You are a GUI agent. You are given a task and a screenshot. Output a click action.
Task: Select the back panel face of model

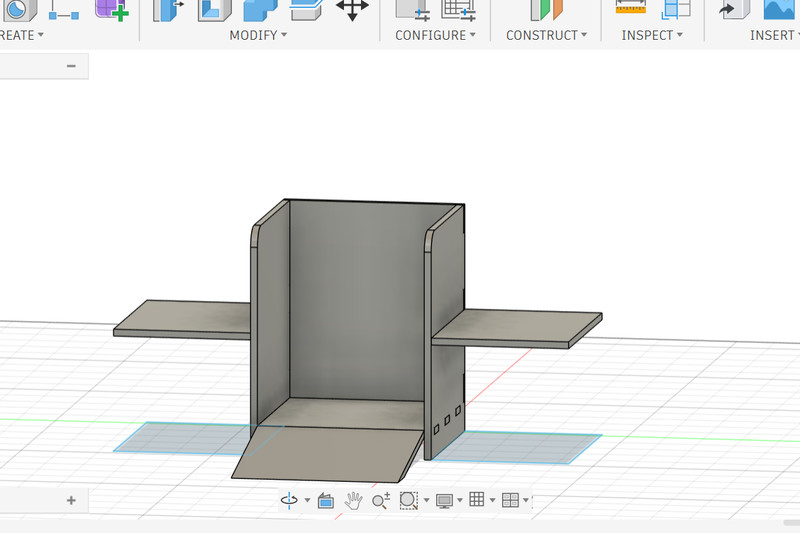356,298
